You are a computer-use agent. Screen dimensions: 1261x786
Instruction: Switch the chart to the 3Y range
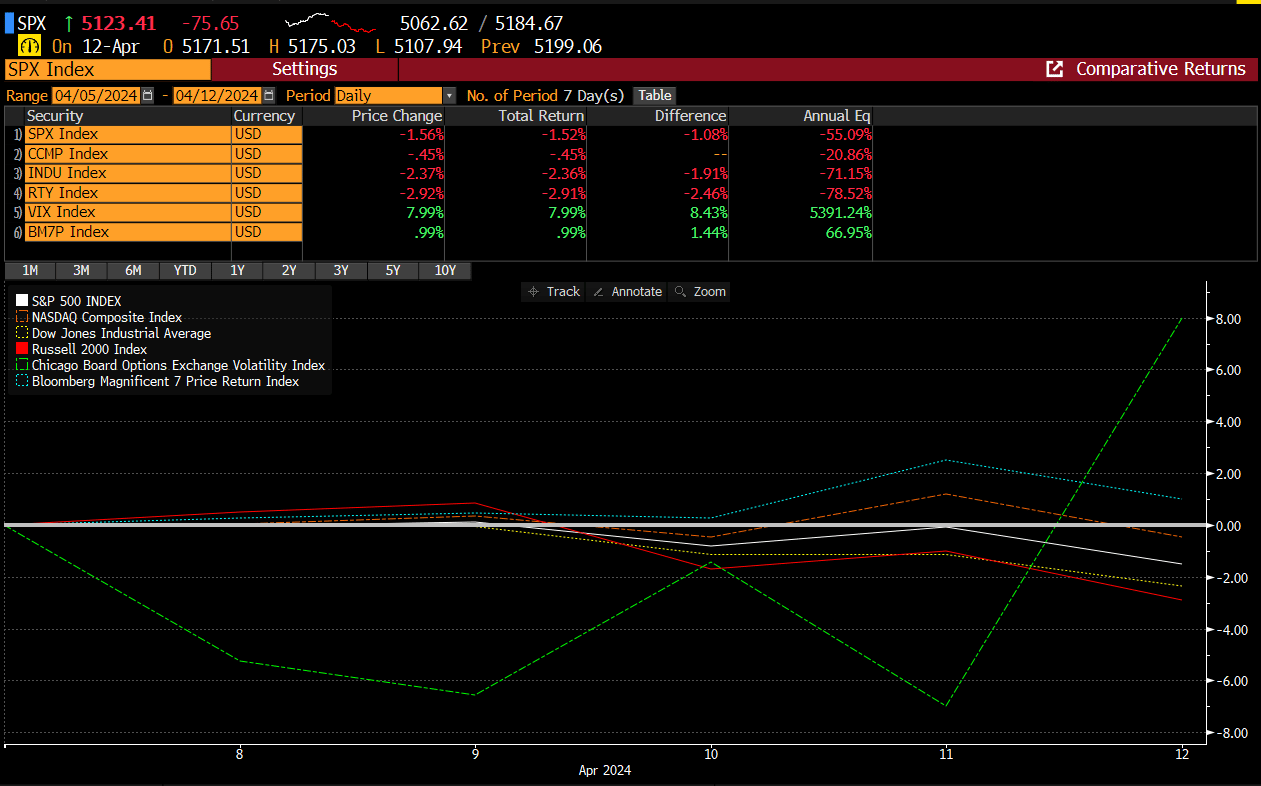[x=341, y=270]
